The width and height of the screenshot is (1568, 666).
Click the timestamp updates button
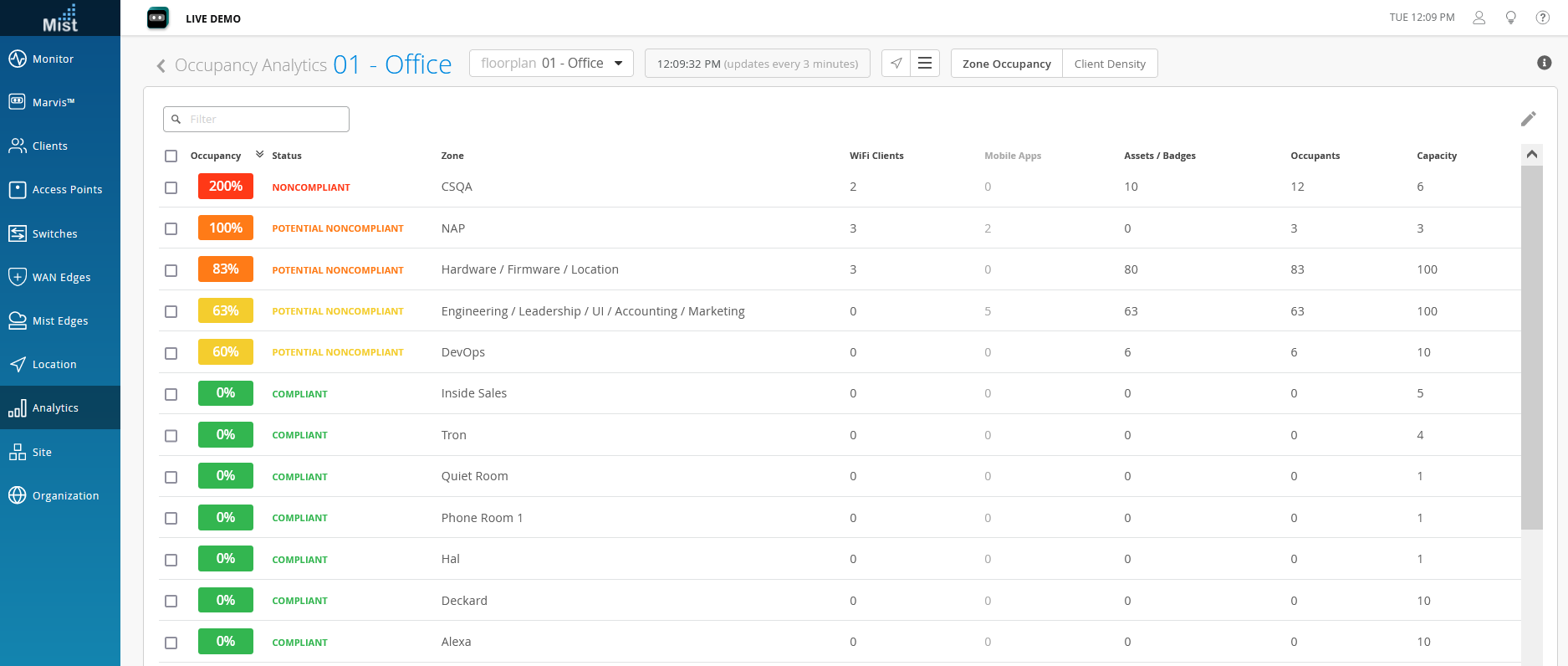(x=757, y=64)
